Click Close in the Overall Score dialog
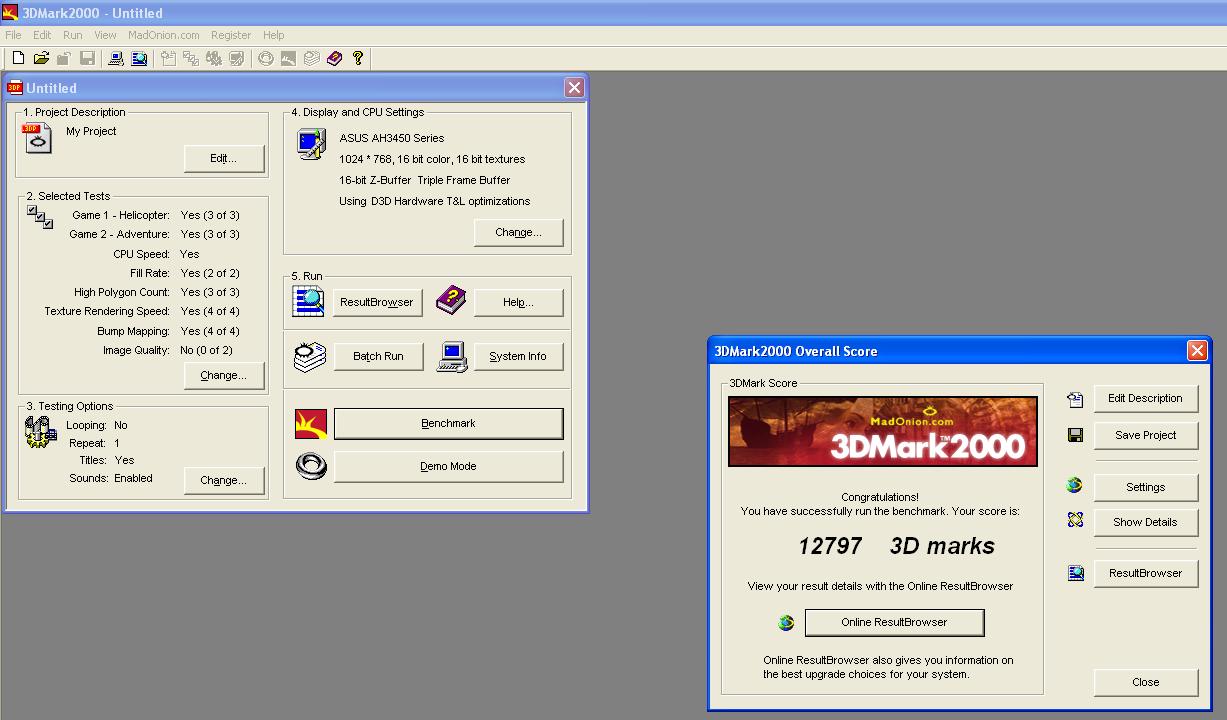This screenshot has height=720, width=1227. [x=1146, y=682]
